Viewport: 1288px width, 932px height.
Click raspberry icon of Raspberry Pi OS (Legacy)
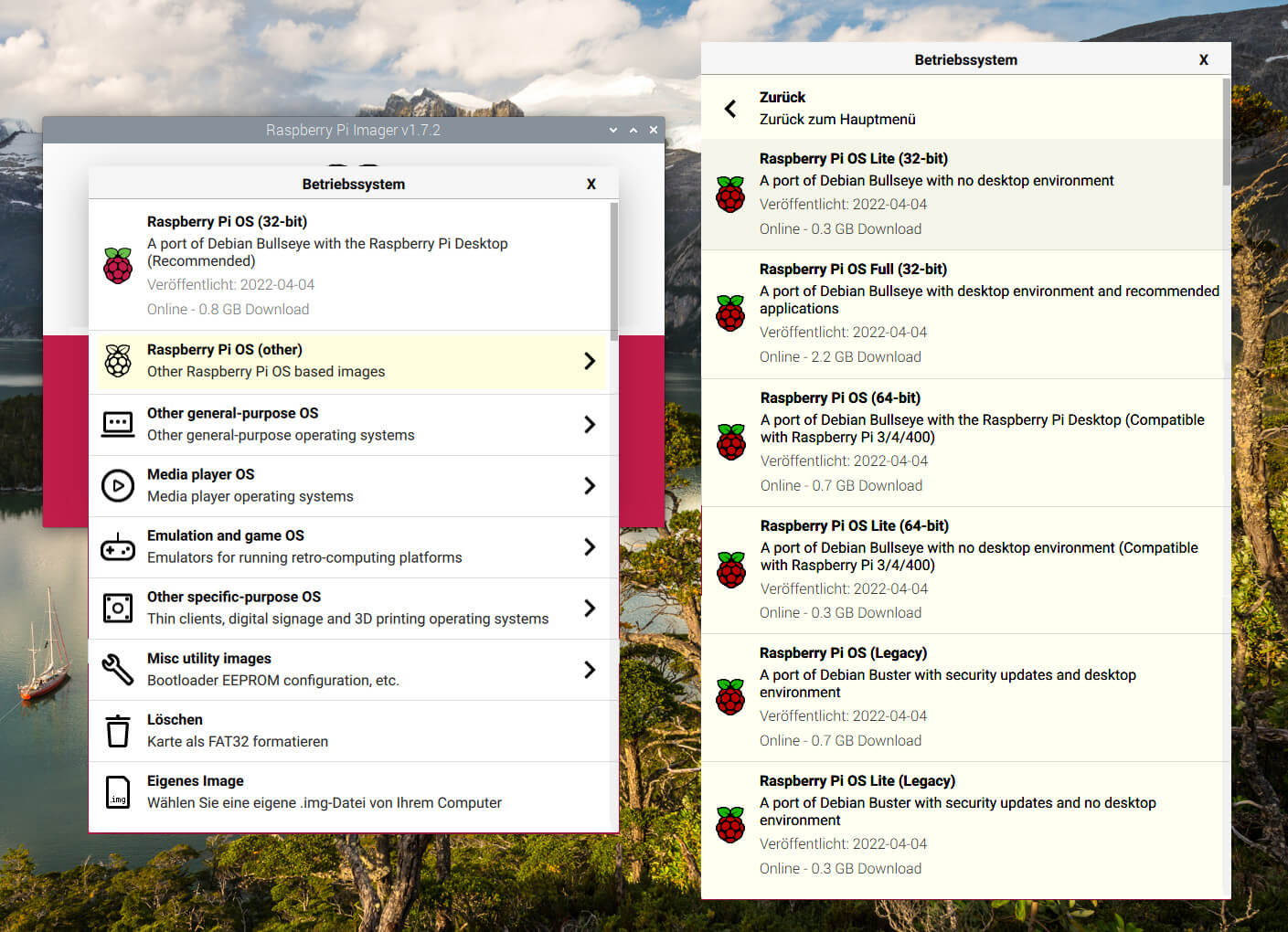[x=730, y=696]
